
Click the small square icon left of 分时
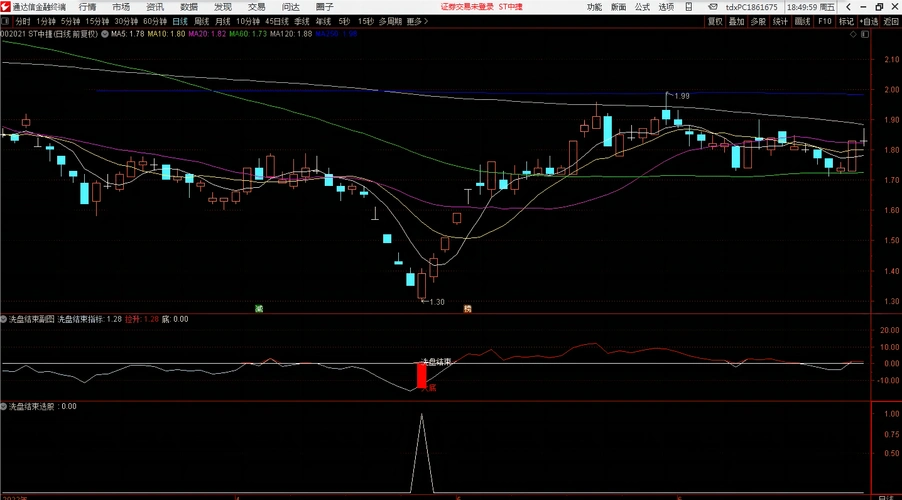tap(7, 21)
